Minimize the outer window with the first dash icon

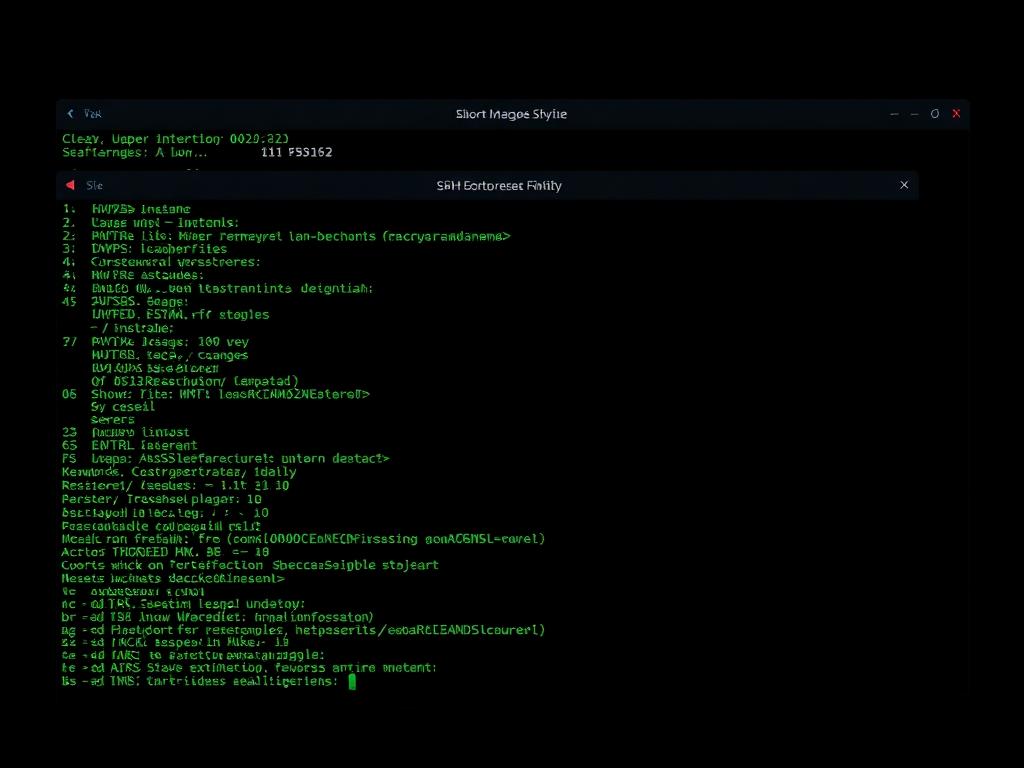[894, 114]
